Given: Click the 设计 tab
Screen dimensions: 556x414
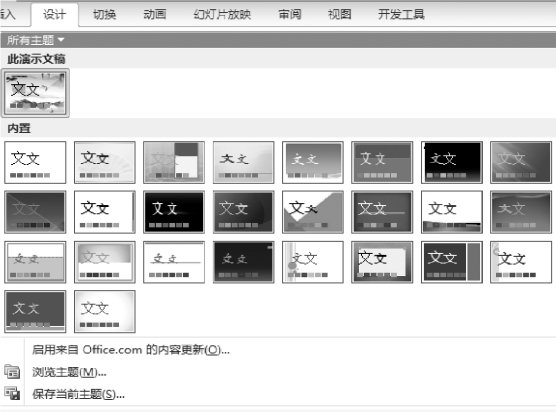Looking at the screenshot, I should (55, 15).
